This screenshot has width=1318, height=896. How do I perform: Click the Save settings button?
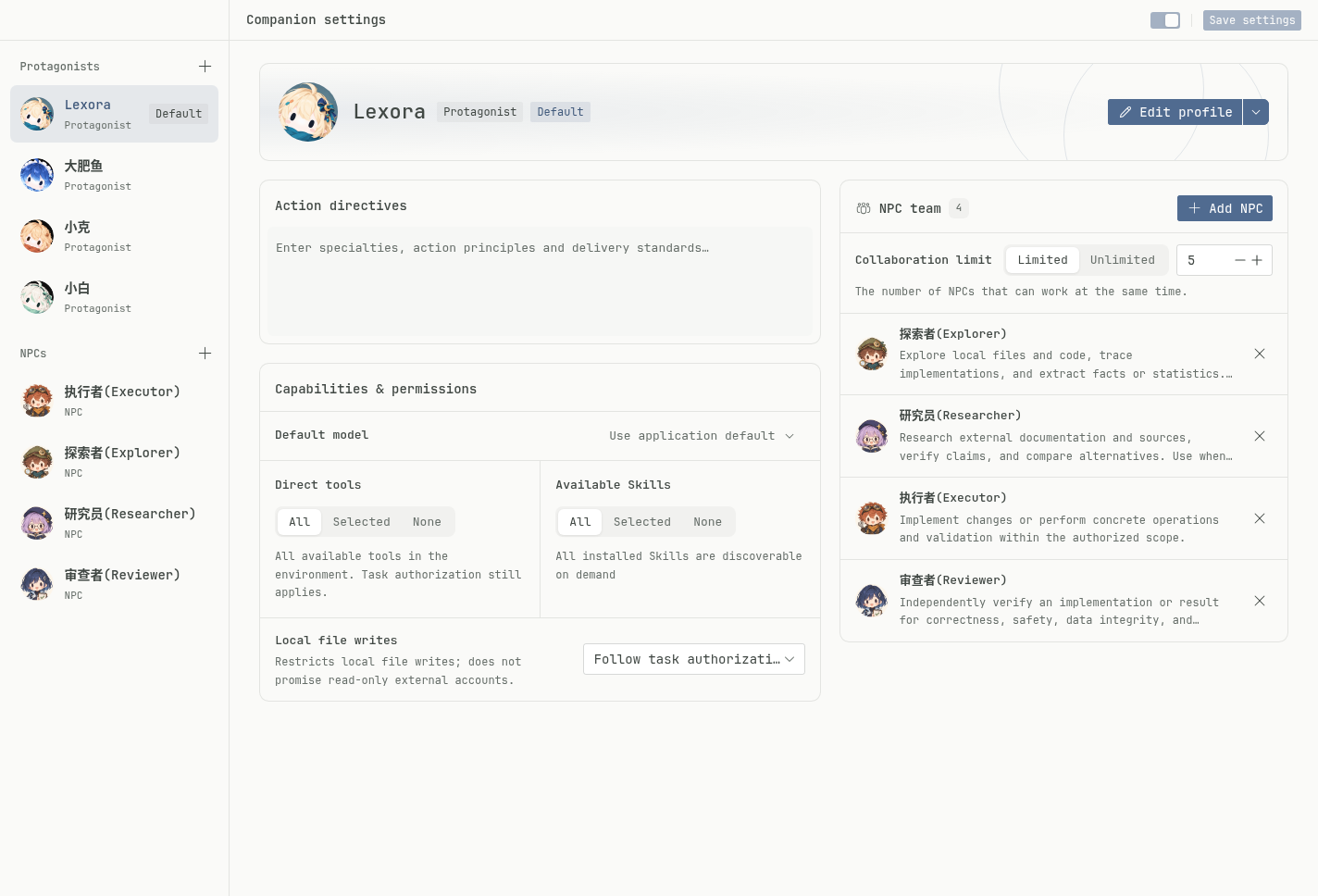(1252, 20)
